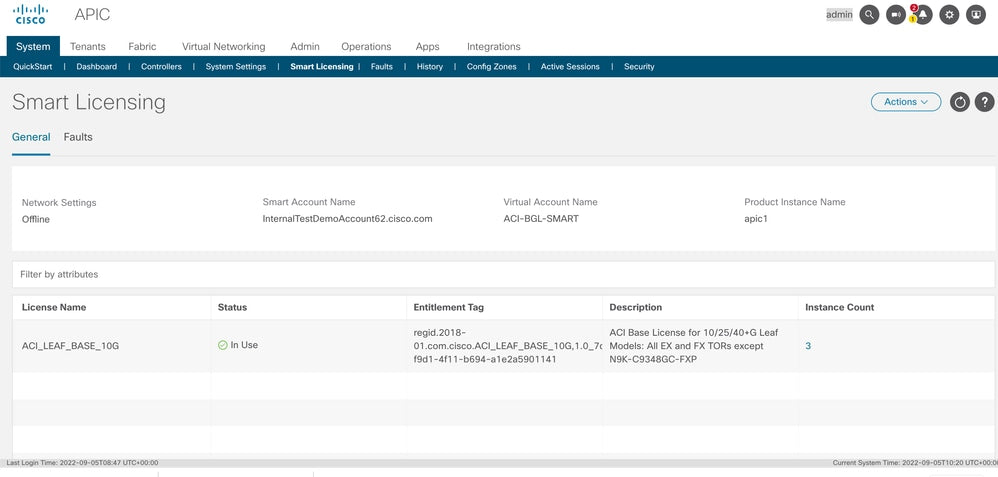Open System Settings submenu
This screenshot has height=477, width=998.
[x=236, y=67]
